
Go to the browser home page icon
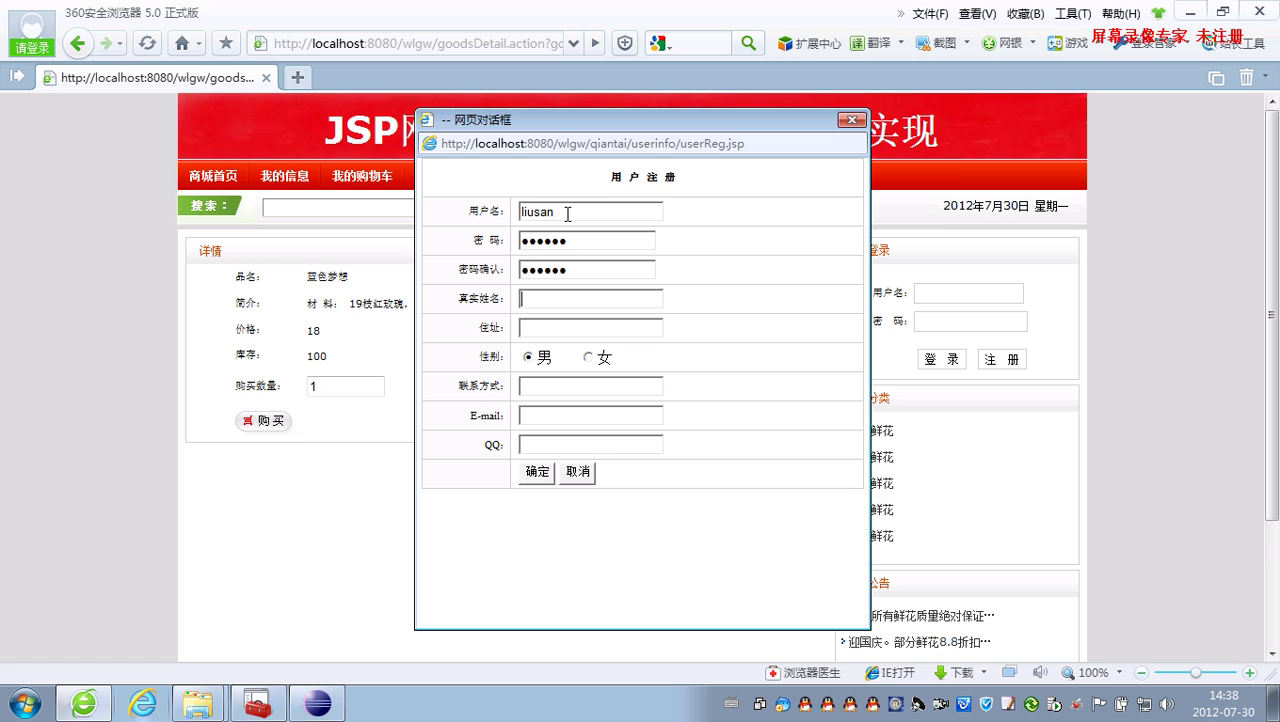[181, 43]
